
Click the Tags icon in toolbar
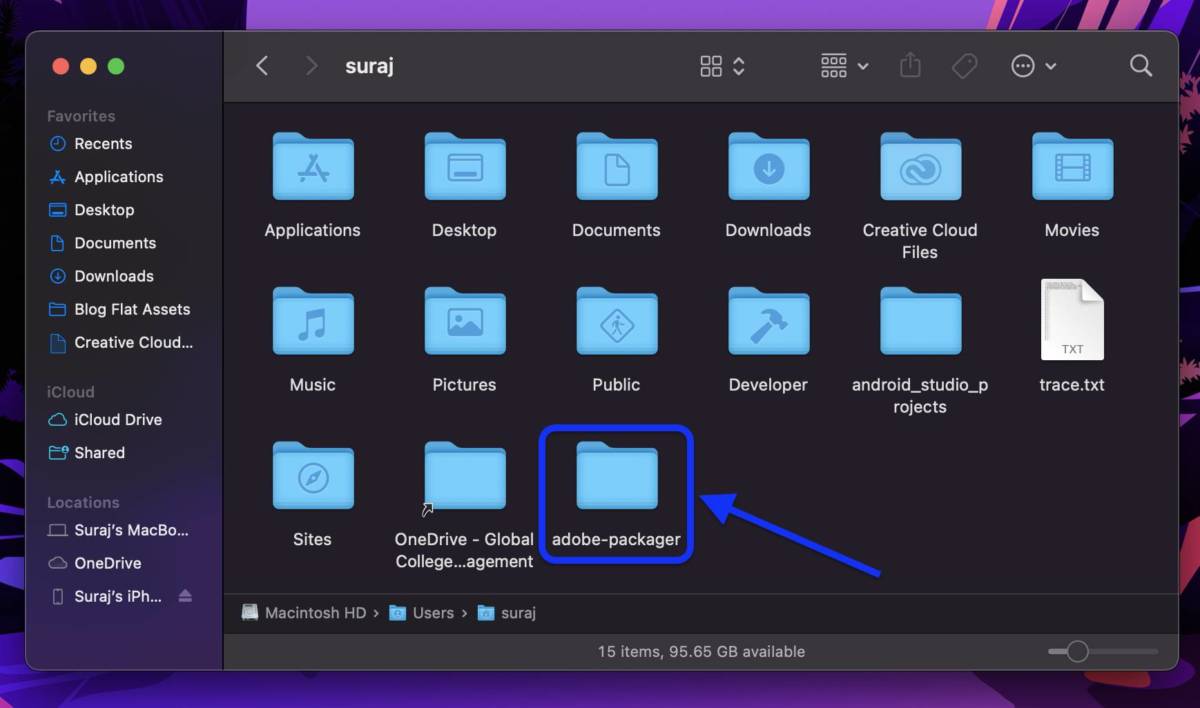click(963, 65)
